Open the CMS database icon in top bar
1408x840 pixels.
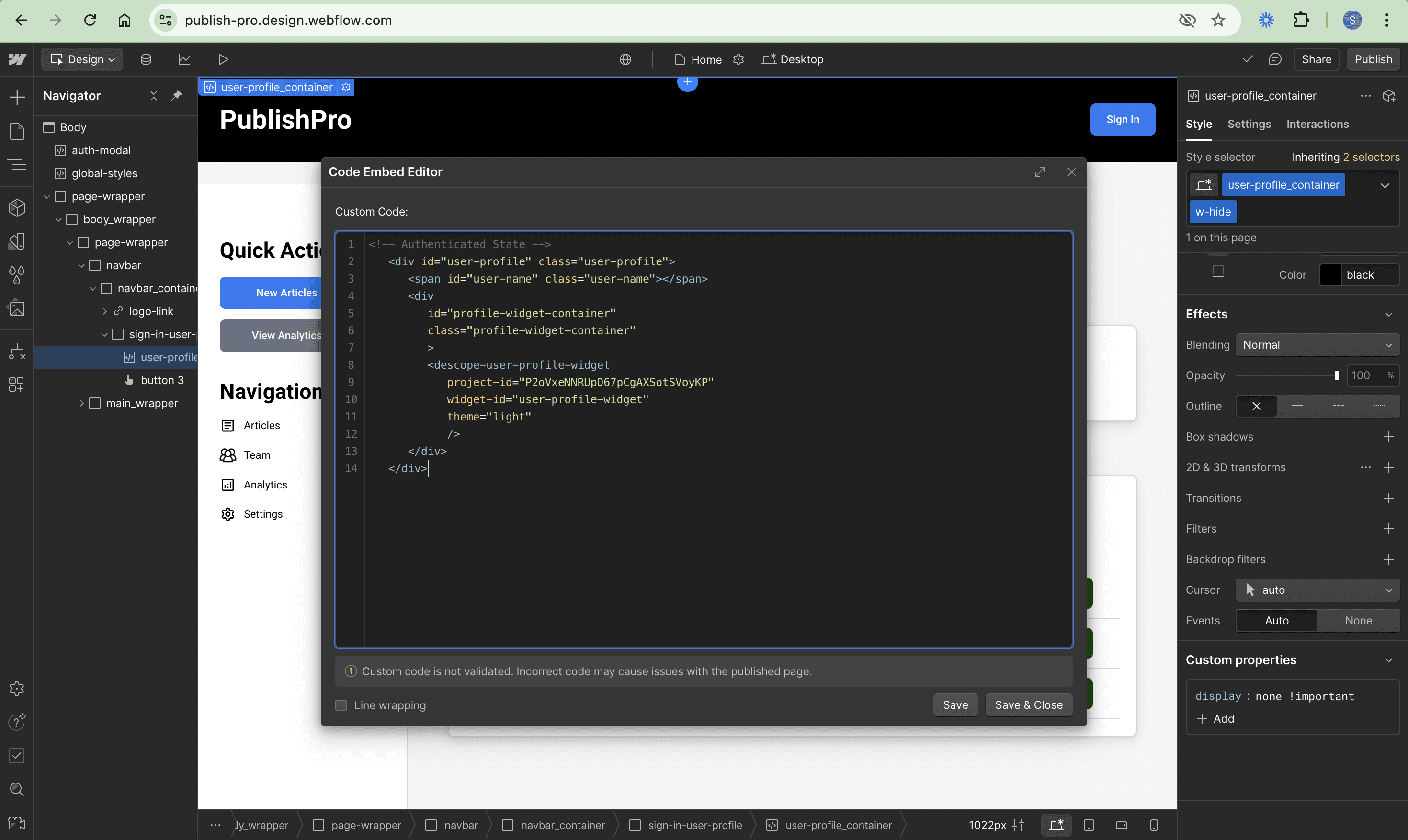point(146,59)
